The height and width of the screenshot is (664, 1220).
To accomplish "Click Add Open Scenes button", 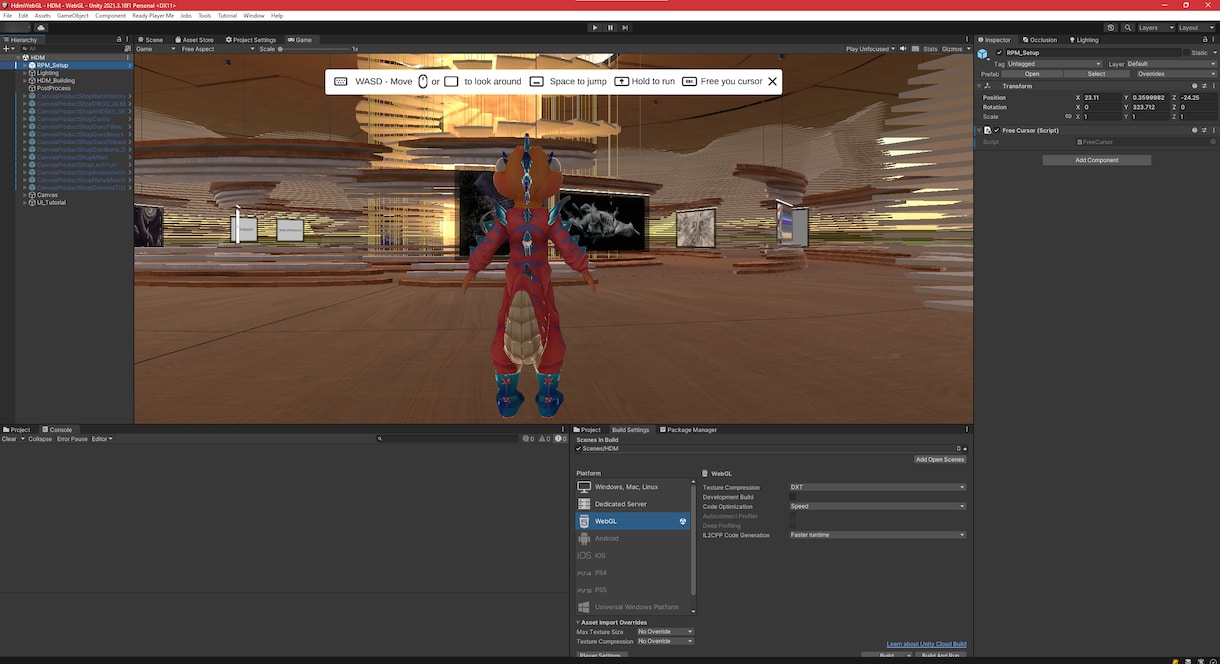I will (x=940, y=459).
